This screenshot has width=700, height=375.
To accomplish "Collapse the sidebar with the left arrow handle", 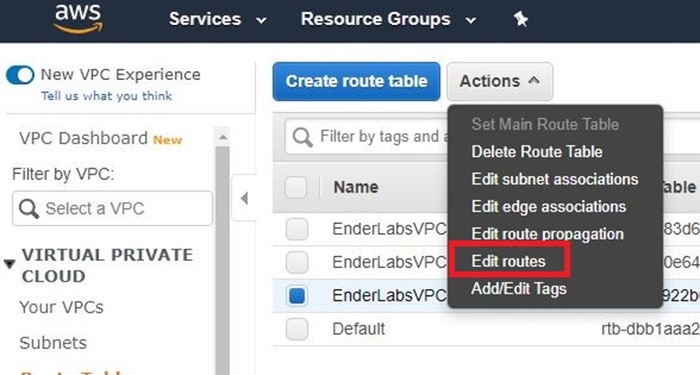I will point(244,198).
